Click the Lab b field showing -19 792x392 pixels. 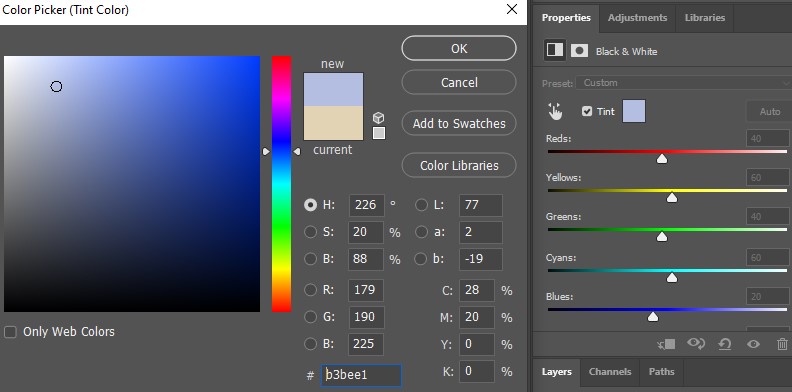tap(481, 259)
